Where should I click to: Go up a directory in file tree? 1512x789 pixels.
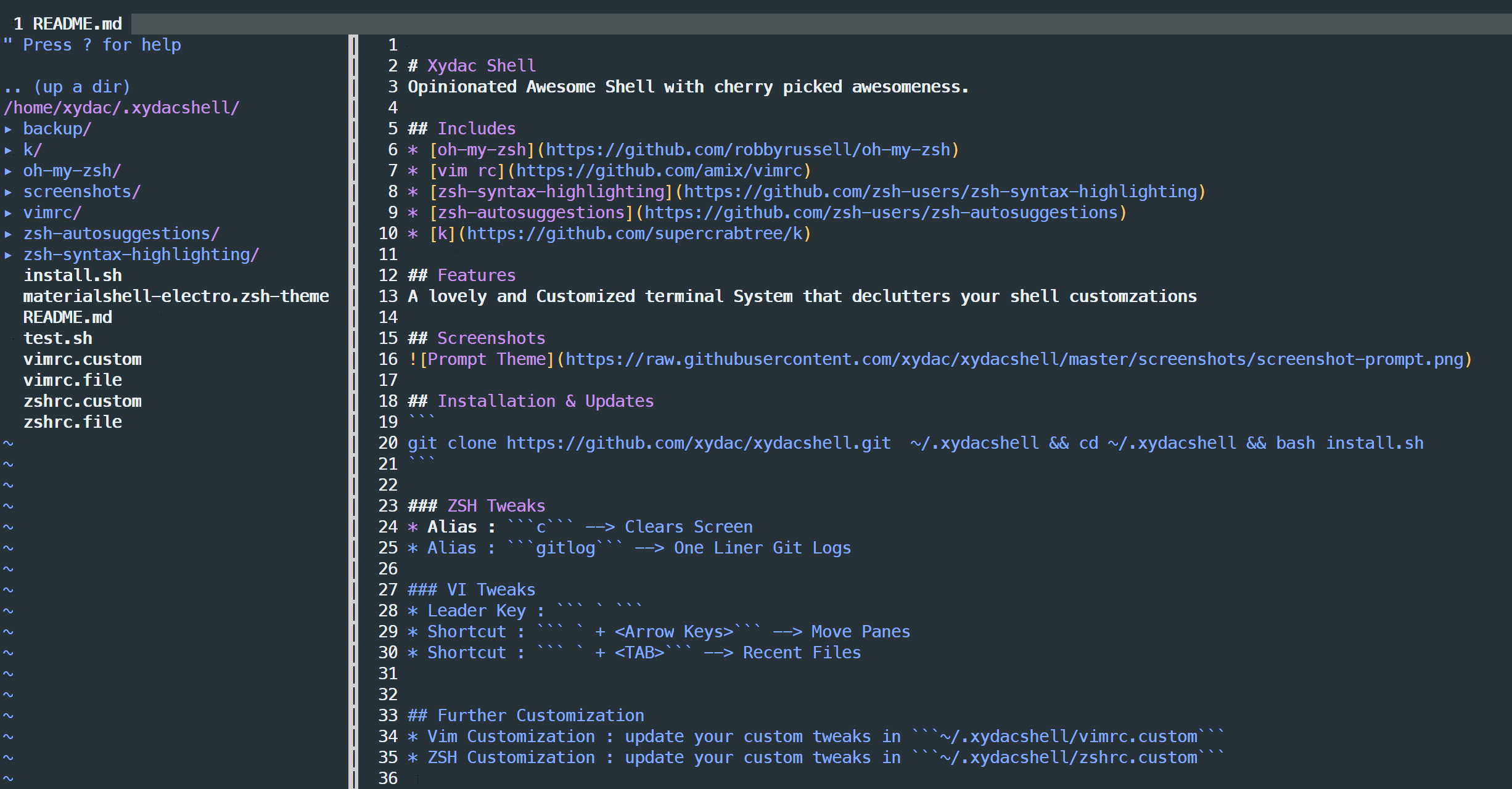[x=67, y=87]
